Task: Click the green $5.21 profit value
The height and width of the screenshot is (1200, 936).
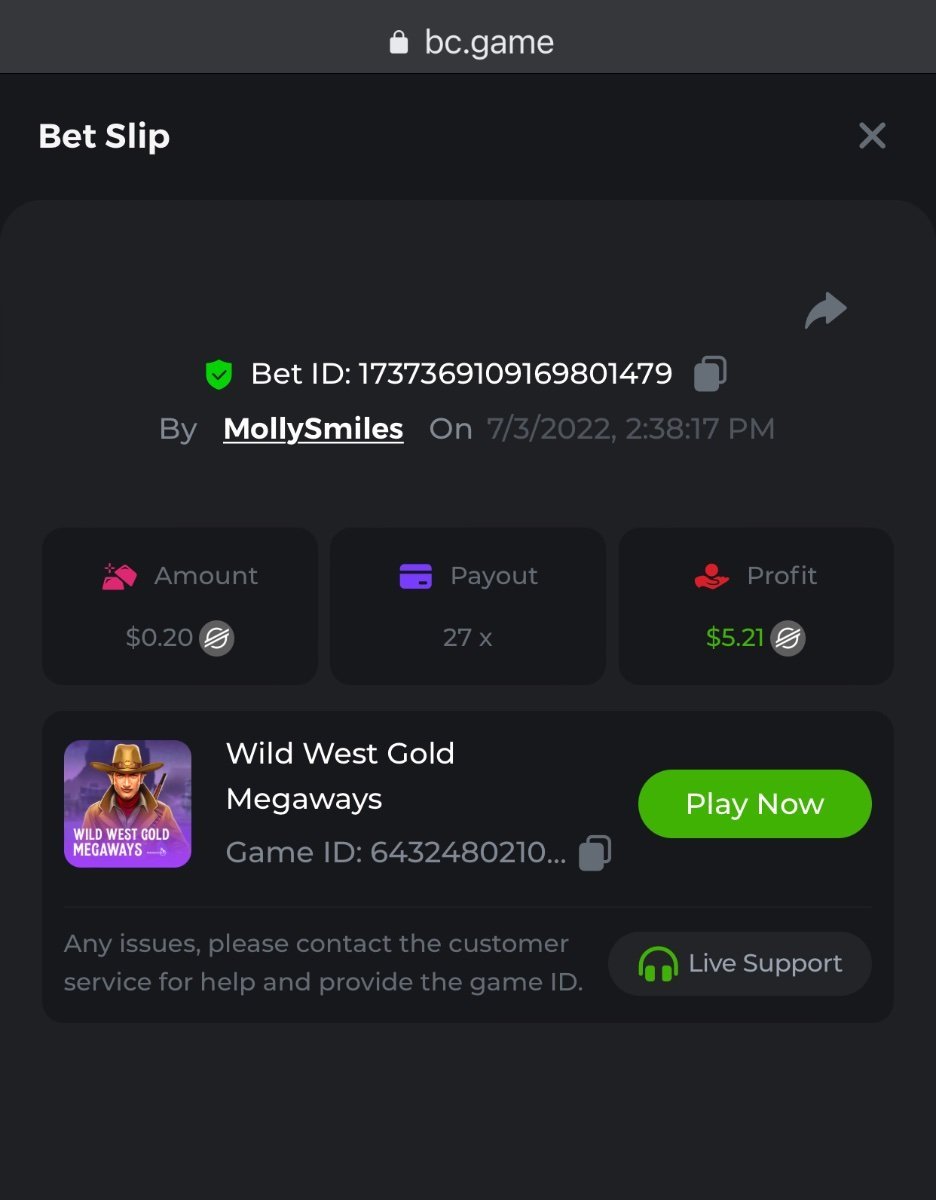Action: tap(735, 638)
